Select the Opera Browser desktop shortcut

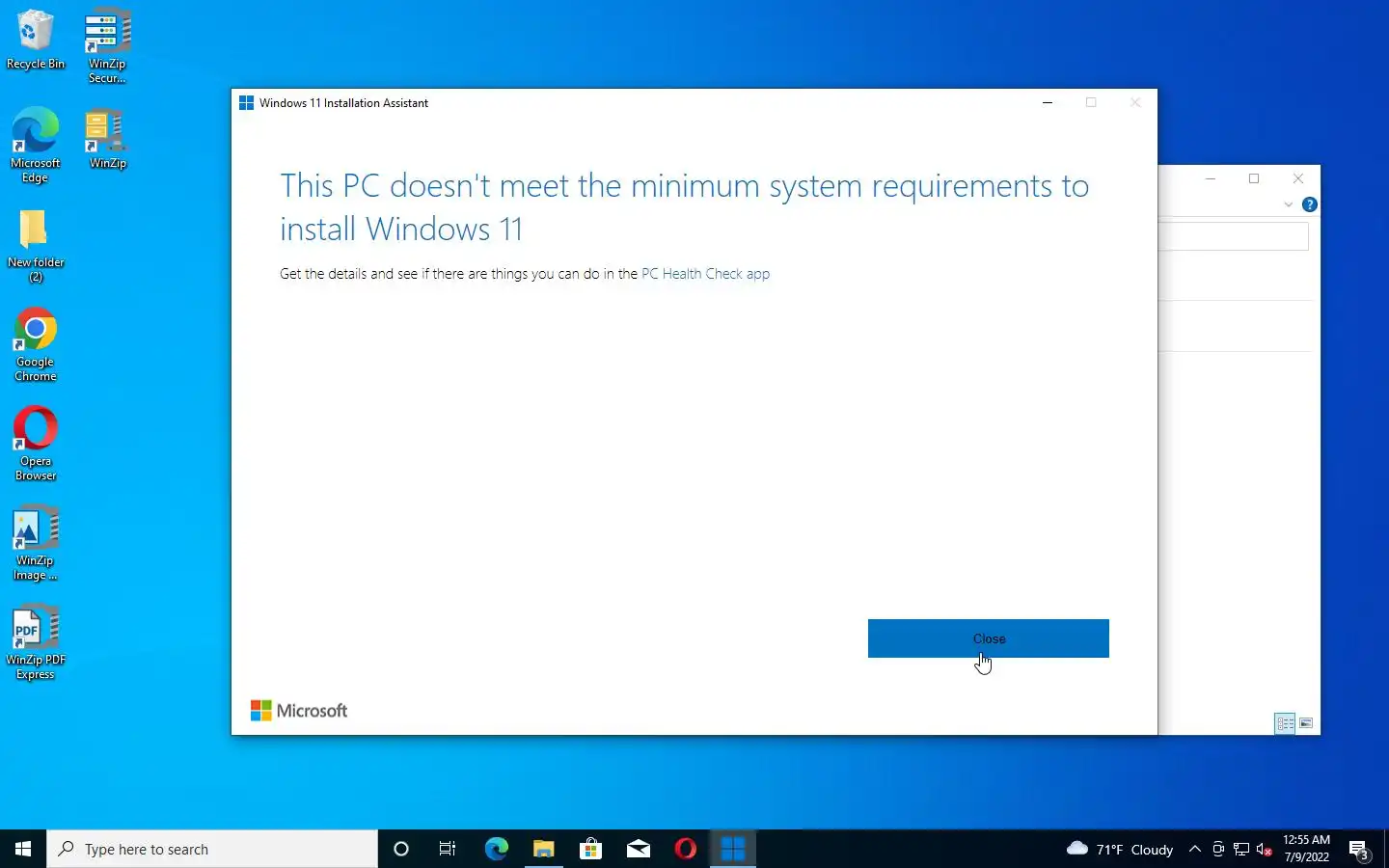point(36,444)
